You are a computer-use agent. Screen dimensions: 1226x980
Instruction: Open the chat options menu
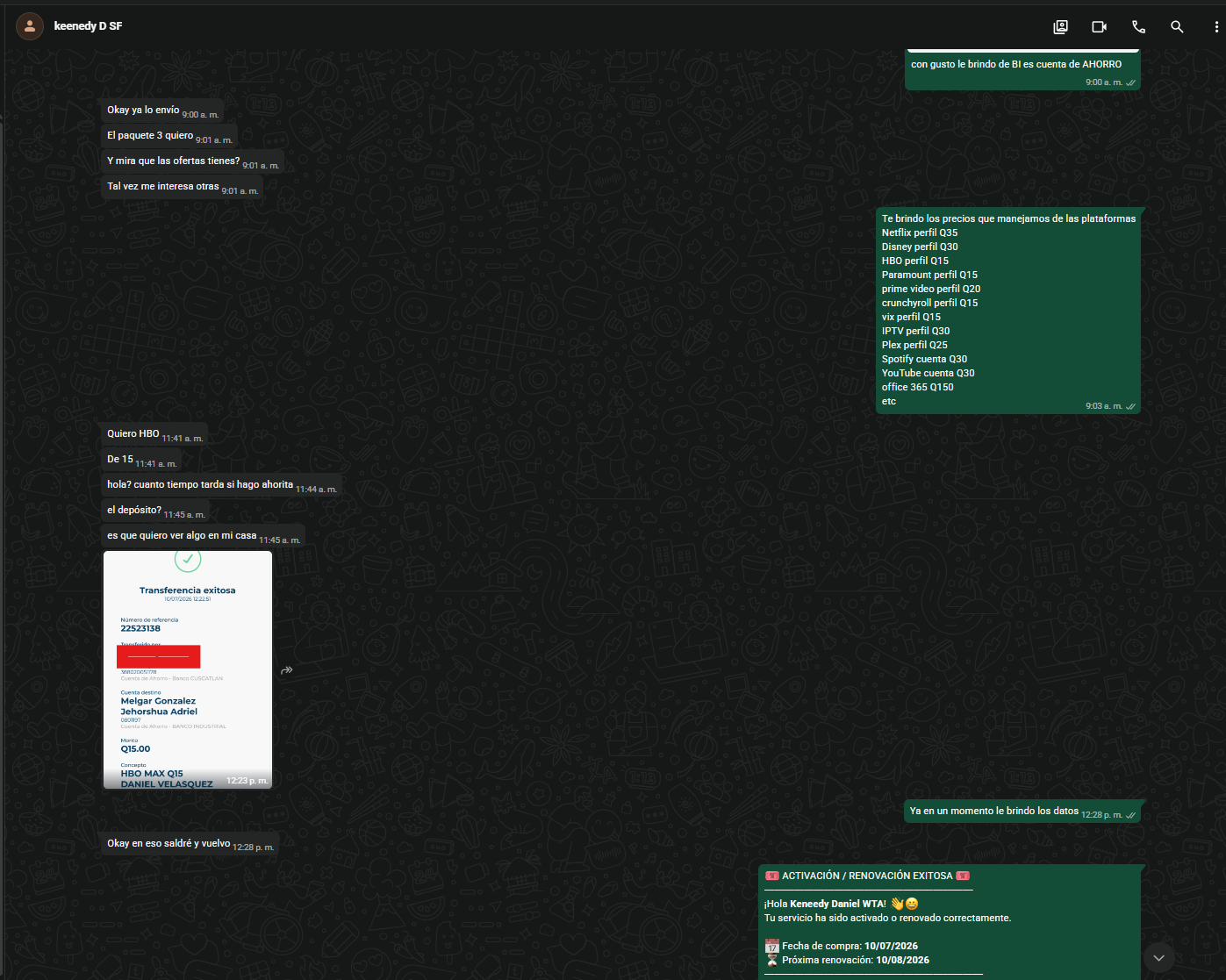pyautogui.click(x=1215, y=26)
